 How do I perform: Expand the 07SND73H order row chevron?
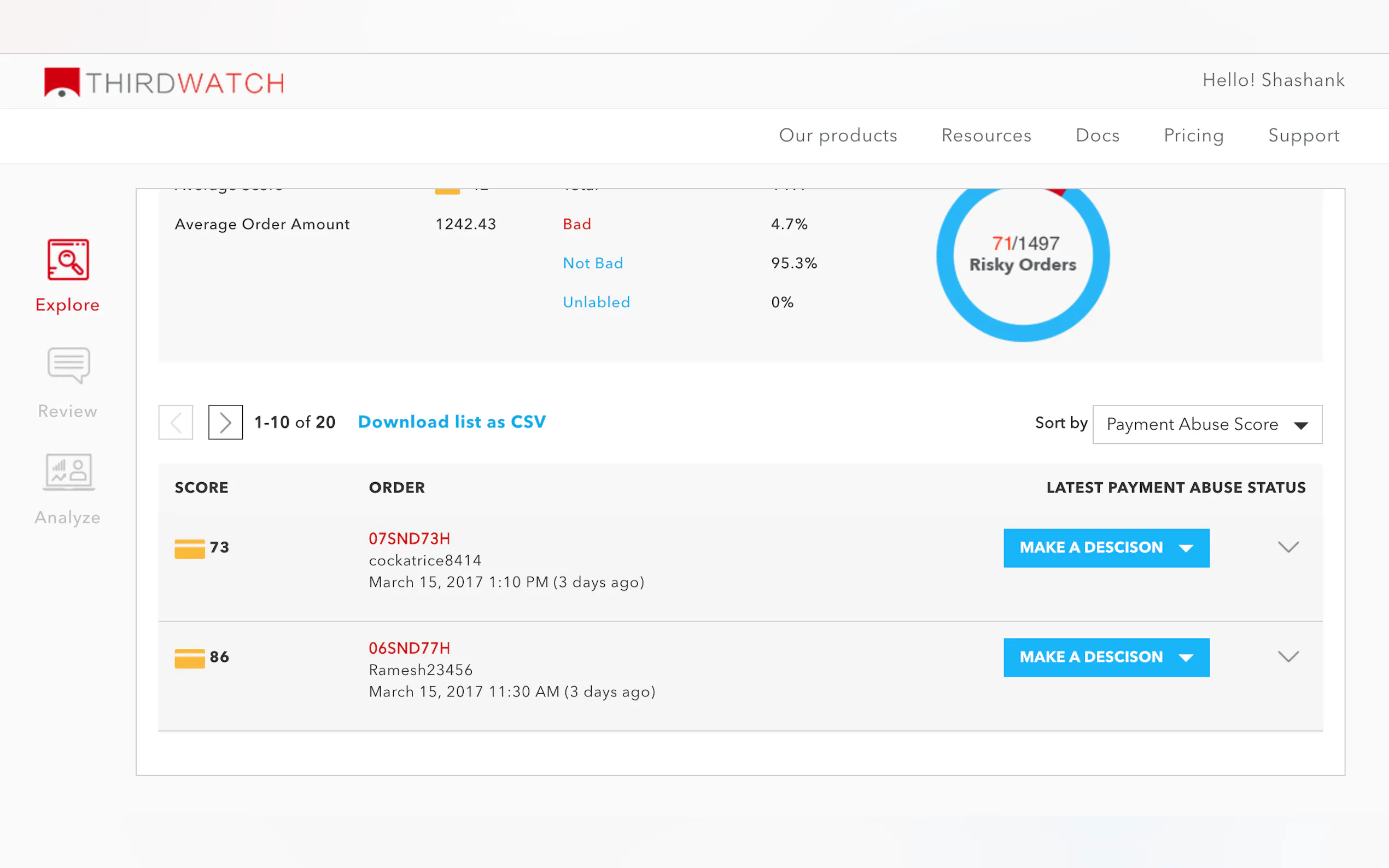click(x=1288, y=547)
